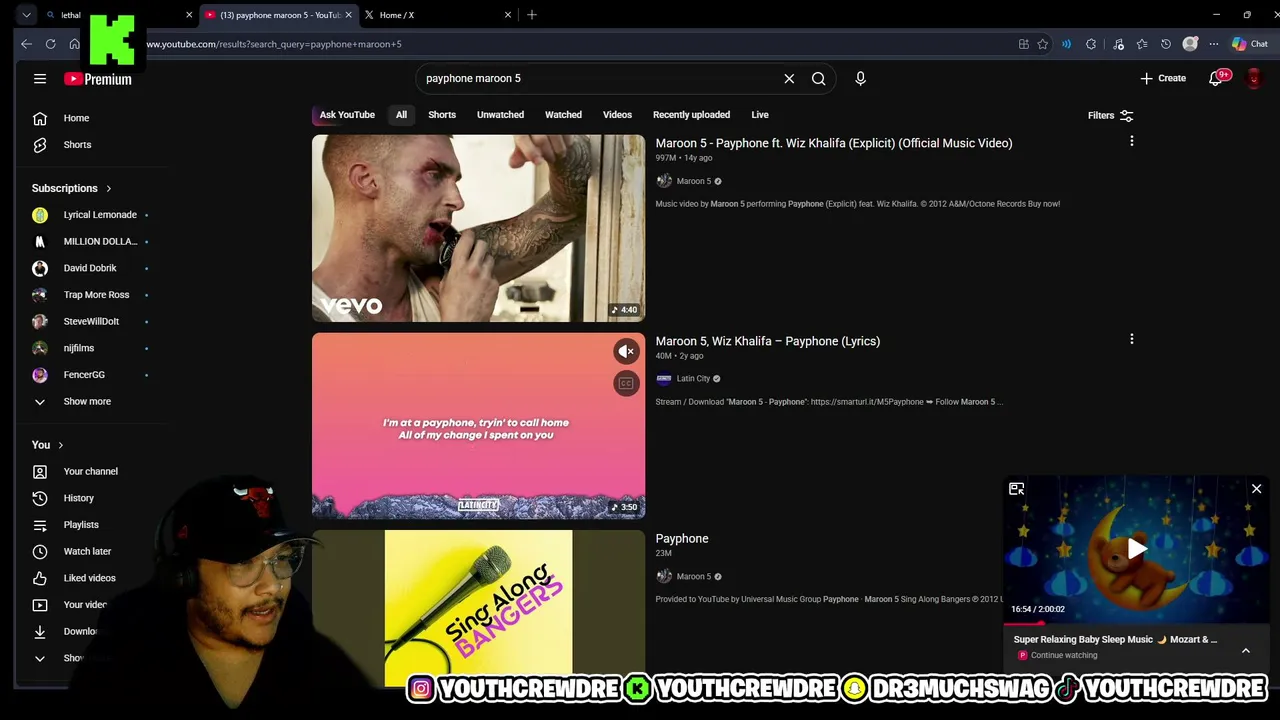Start voice search with the microphone
The image size is (1280, 720).
pos(860,78)
